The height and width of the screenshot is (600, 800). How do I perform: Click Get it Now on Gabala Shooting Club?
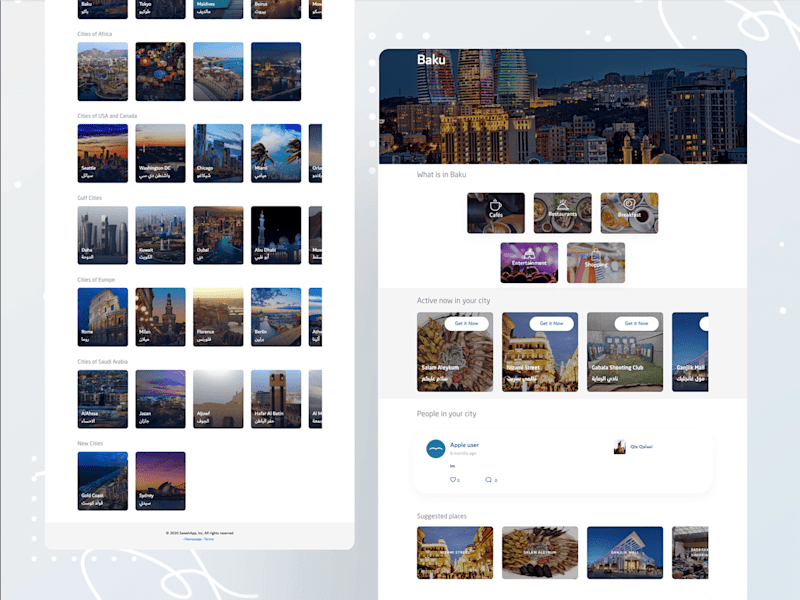pyautogui.click(x=636, y=323)
